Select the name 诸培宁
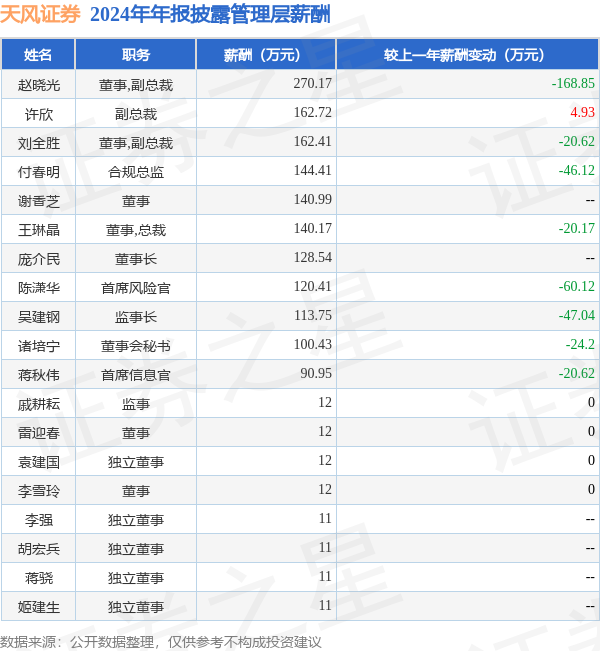600x651 pixels. point(39,346)
